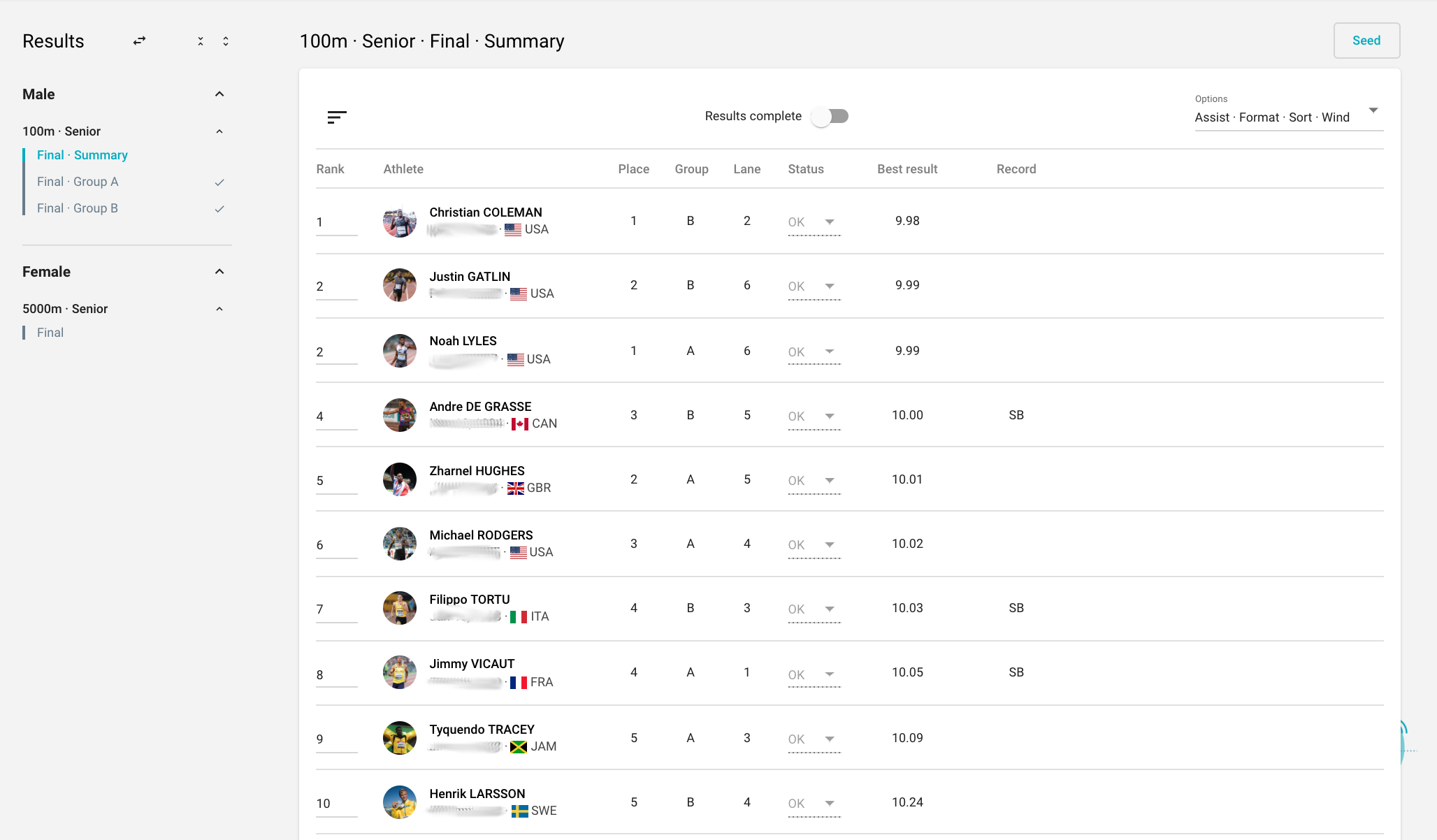Viewport: 1437px width, 840px height.
Task: Open the 5000m Senior Final entry
Action: [x=50, y=333]
